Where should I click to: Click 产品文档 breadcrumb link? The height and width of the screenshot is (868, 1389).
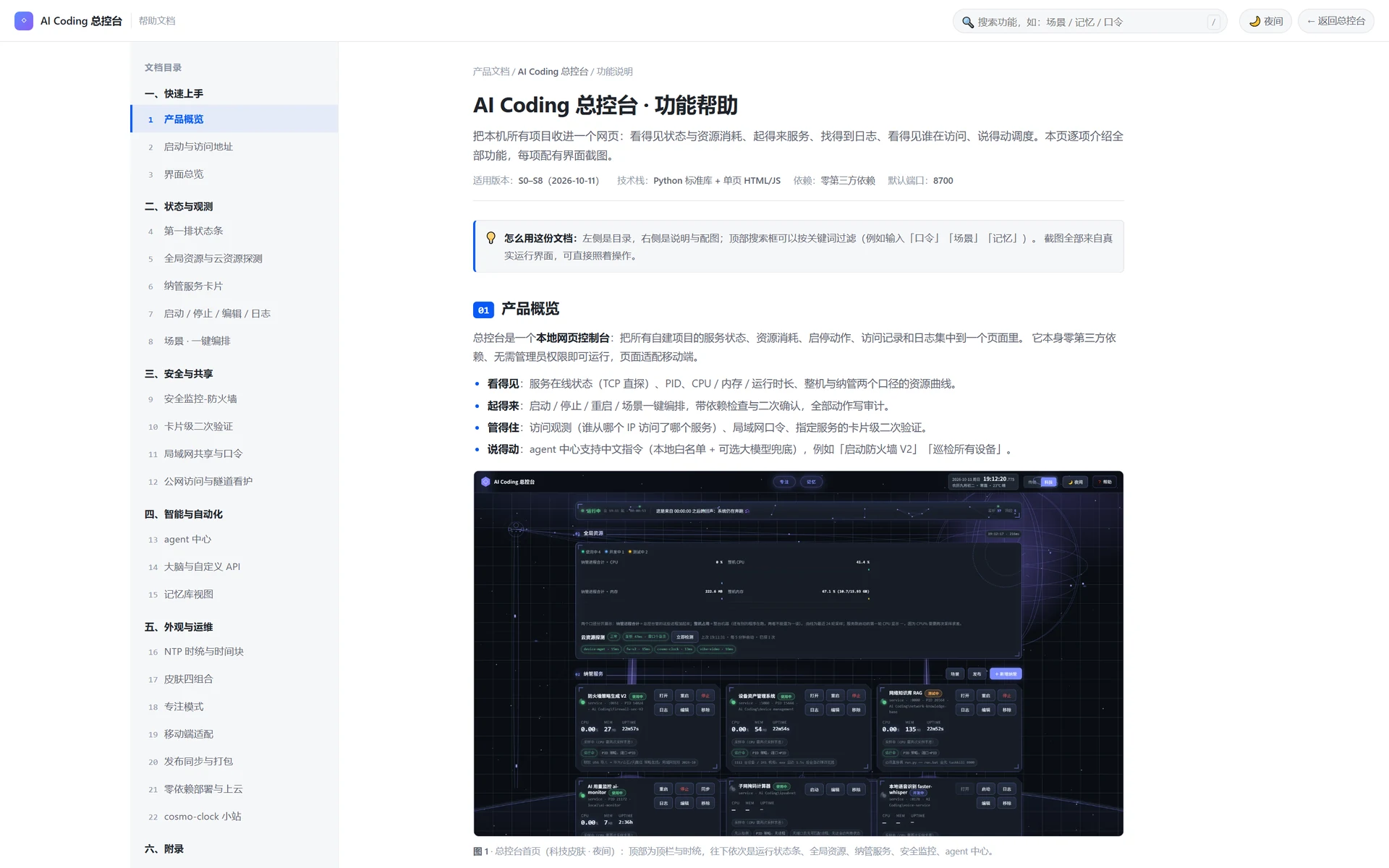[491, 72]
